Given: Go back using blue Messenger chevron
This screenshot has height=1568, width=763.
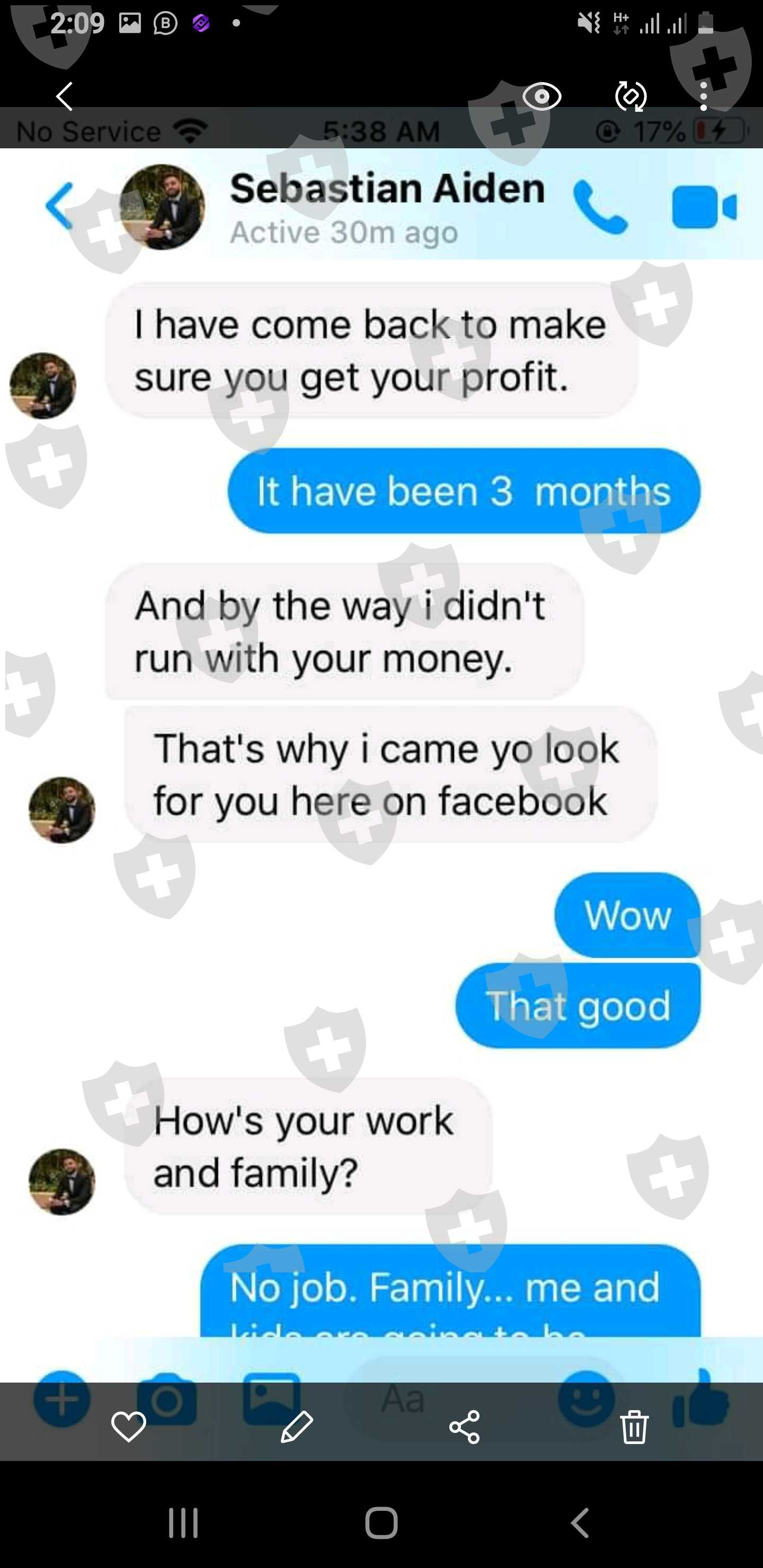Looking at the screenshot, I should (x=59, y=206).
